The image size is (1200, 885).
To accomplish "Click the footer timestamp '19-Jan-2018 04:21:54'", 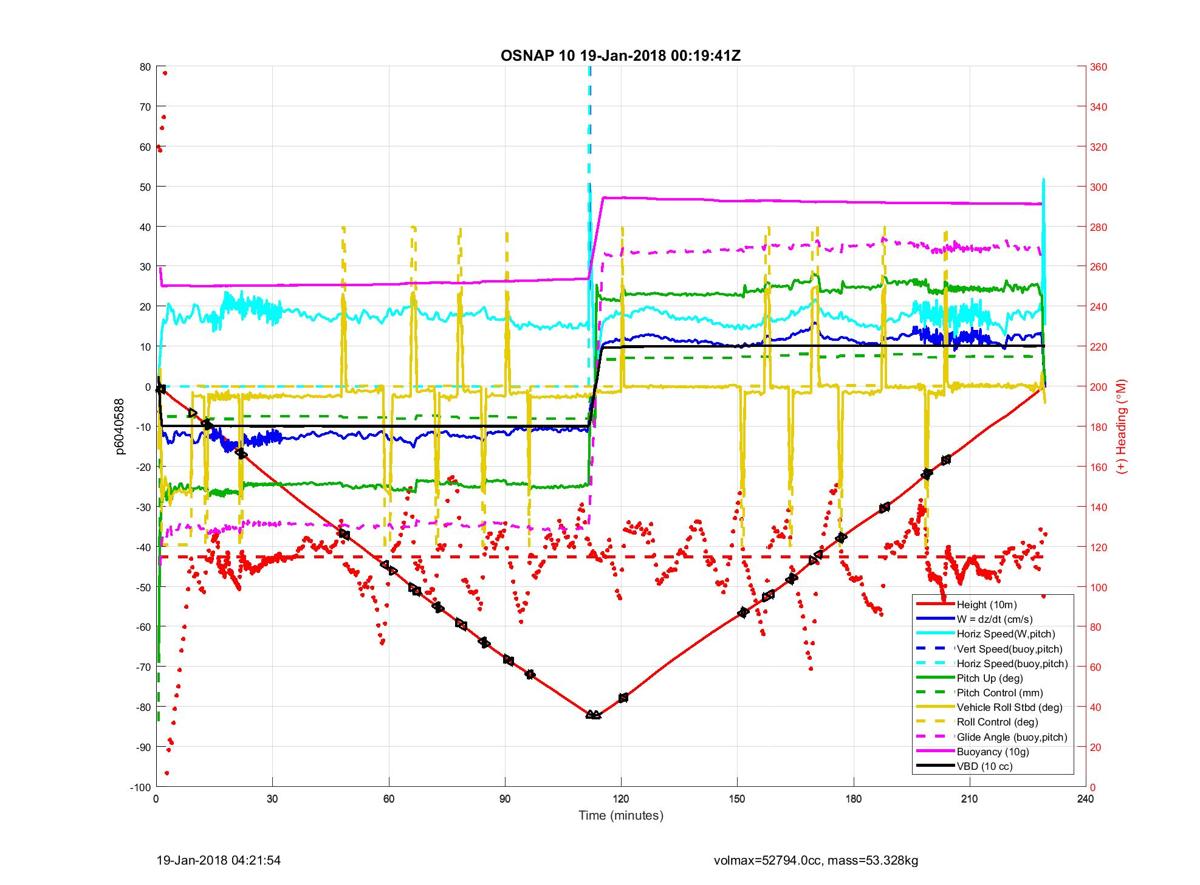I will [220, 859].
